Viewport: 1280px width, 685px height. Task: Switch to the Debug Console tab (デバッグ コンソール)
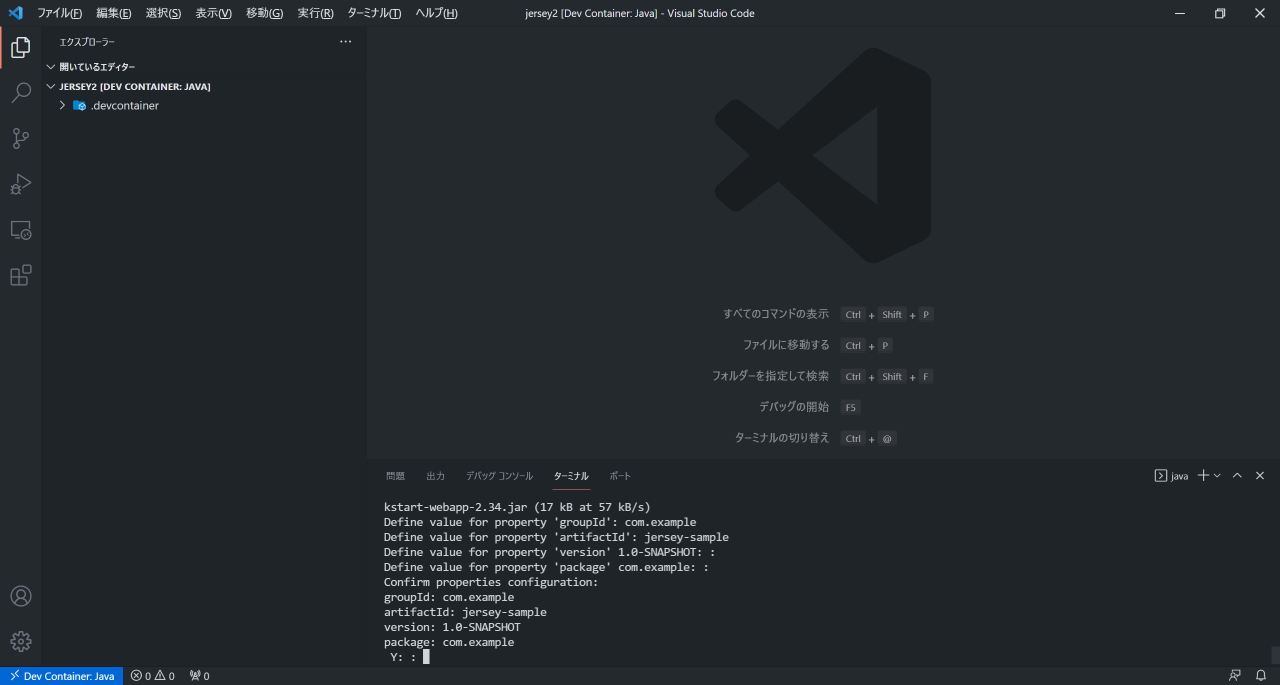(x=499, y=476)
